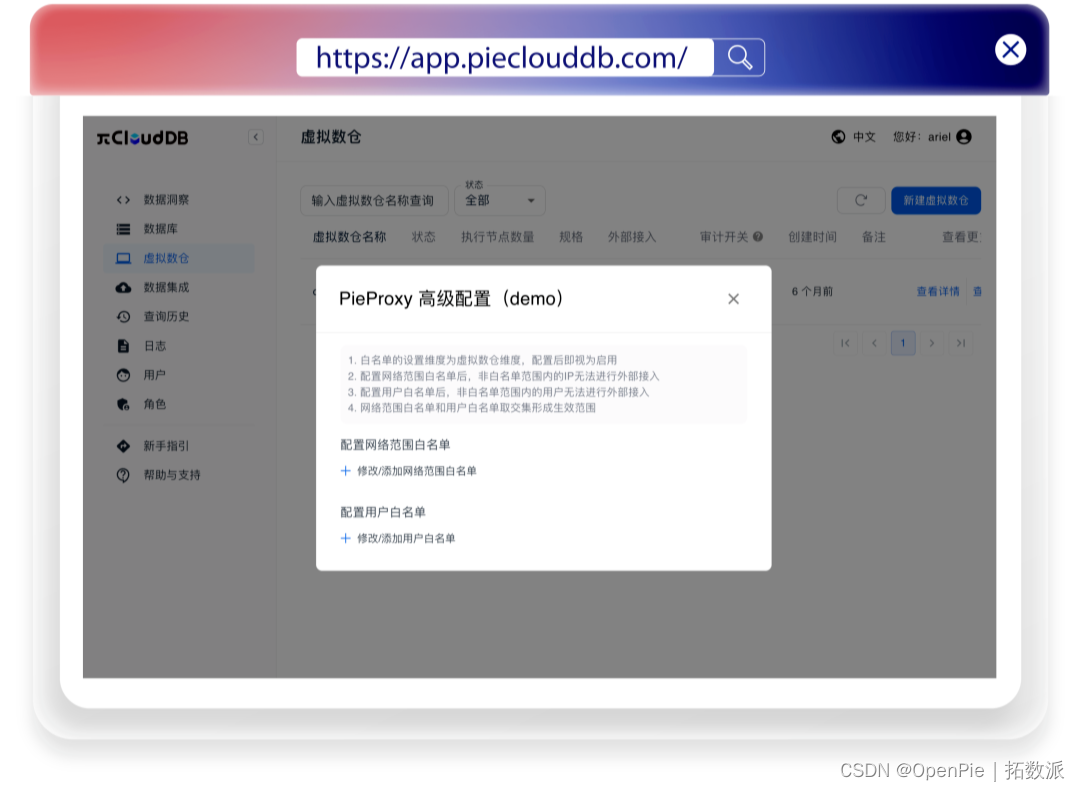The height and width of the screenshot is (791, 1080).
Task: Click the 帮助与支持 question mark icon
Action: [123, 475]
